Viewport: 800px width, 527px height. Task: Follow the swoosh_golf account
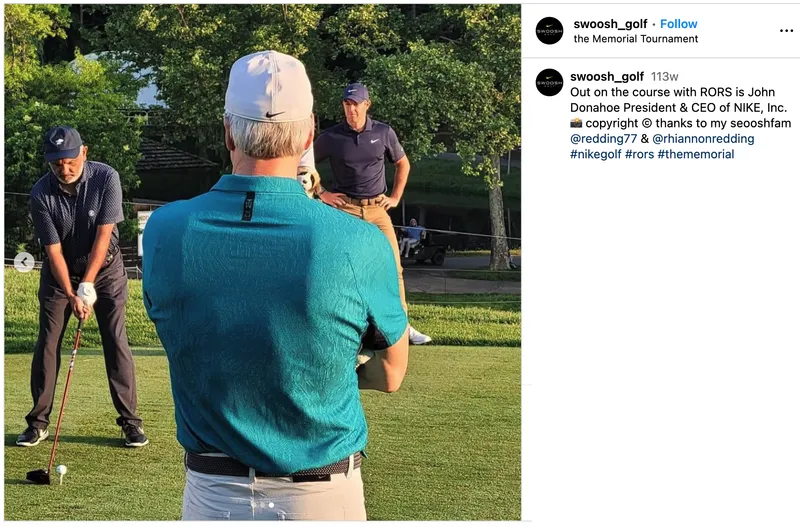click(x=678, y=24)
